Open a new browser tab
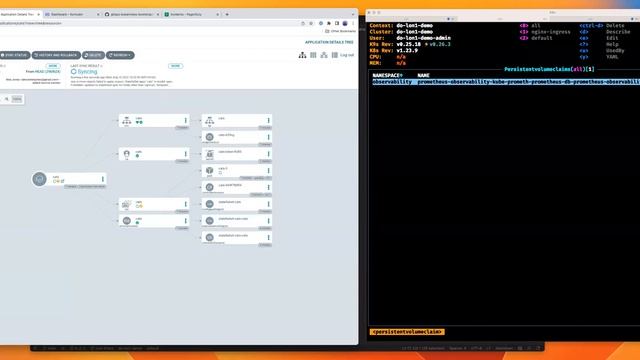Viewport: 640px width, 360px height. (x=227, y=14)
